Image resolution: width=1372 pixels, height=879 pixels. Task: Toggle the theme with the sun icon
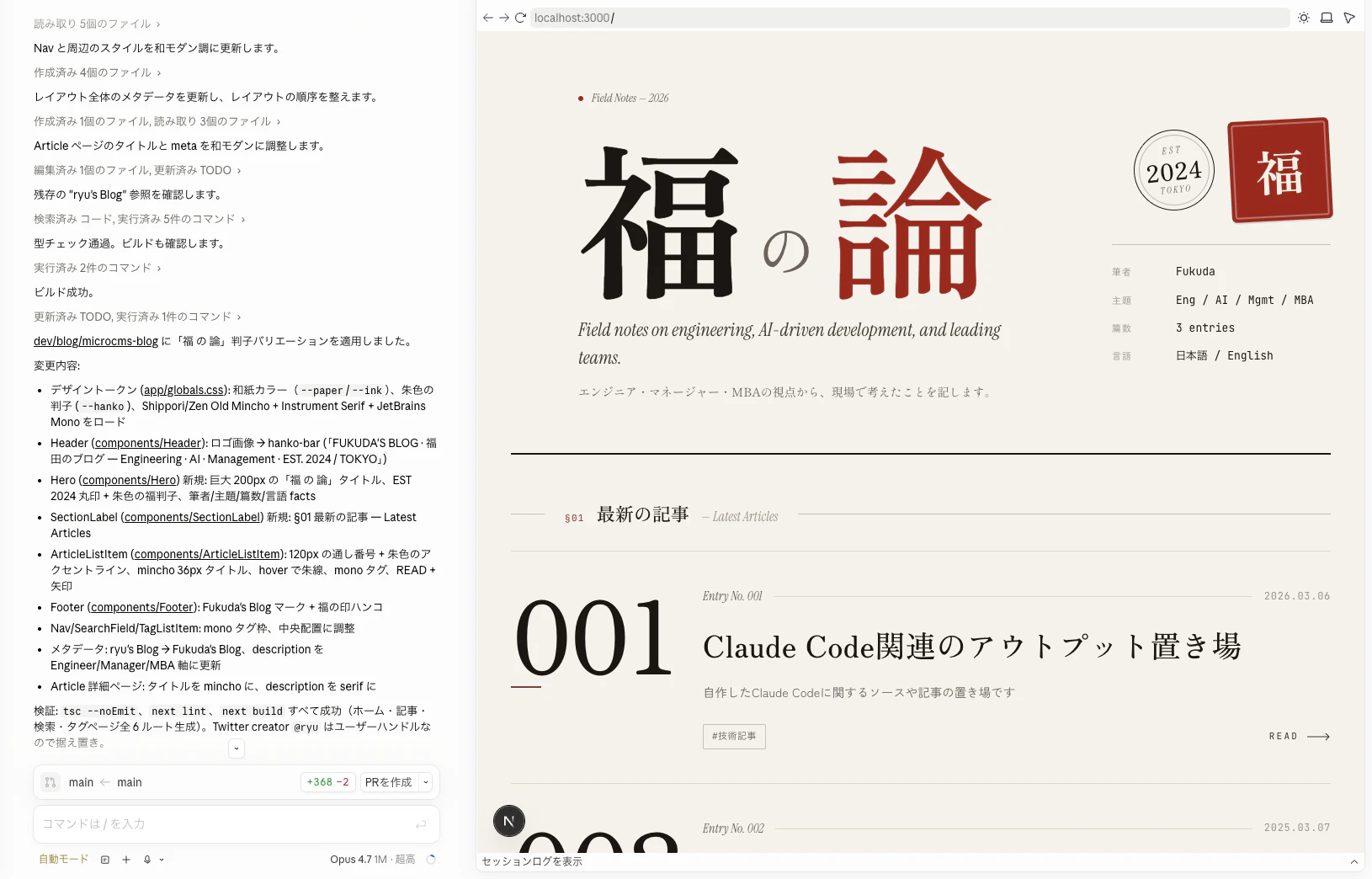coord(1304,17)
